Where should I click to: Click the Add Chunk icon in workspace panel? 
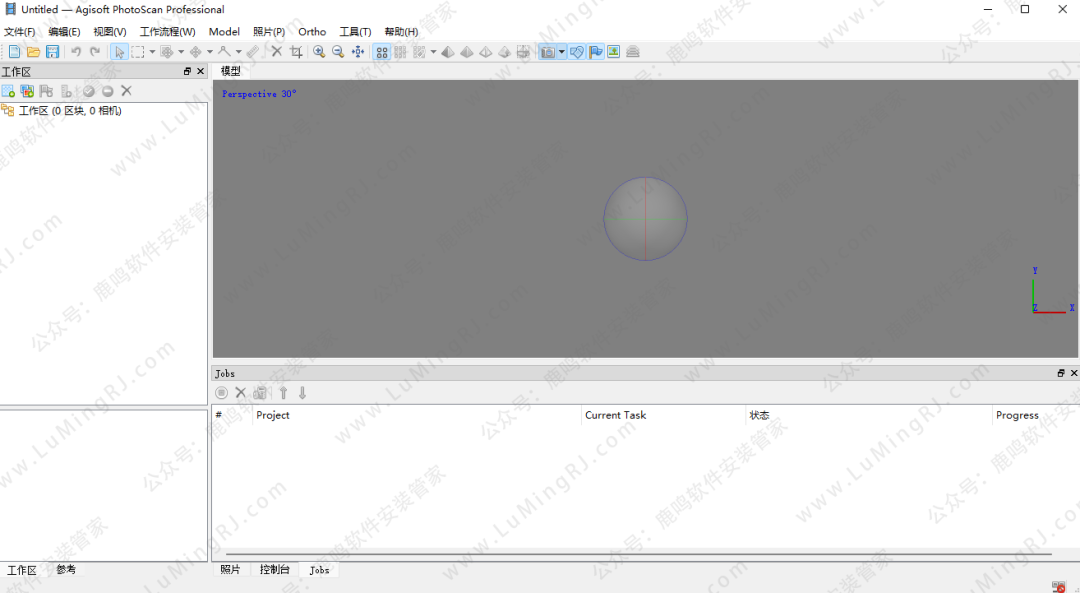[x=9, y=91]
